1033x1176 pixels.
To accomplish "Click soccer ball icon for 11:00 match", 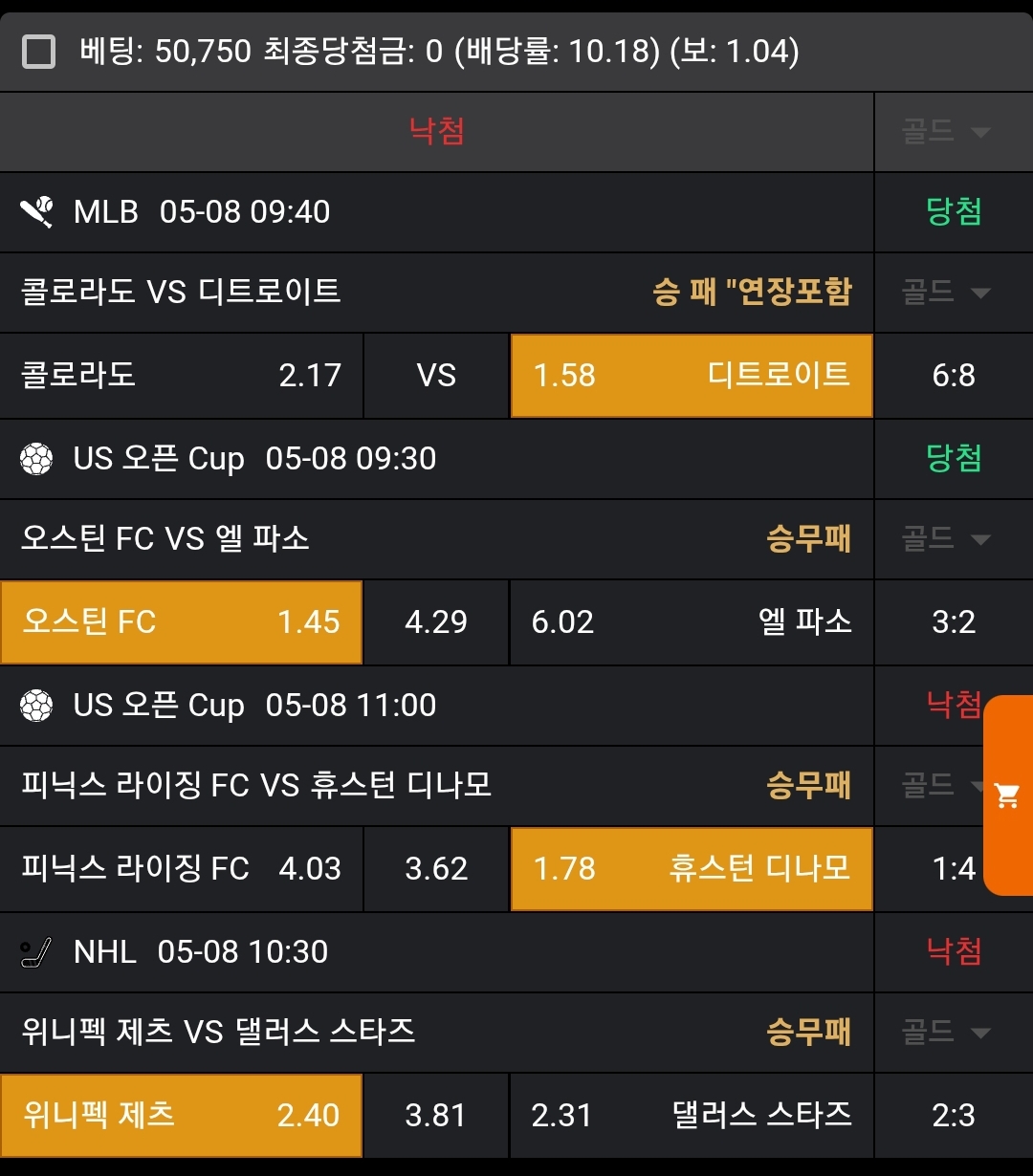I will click(36, 706).
